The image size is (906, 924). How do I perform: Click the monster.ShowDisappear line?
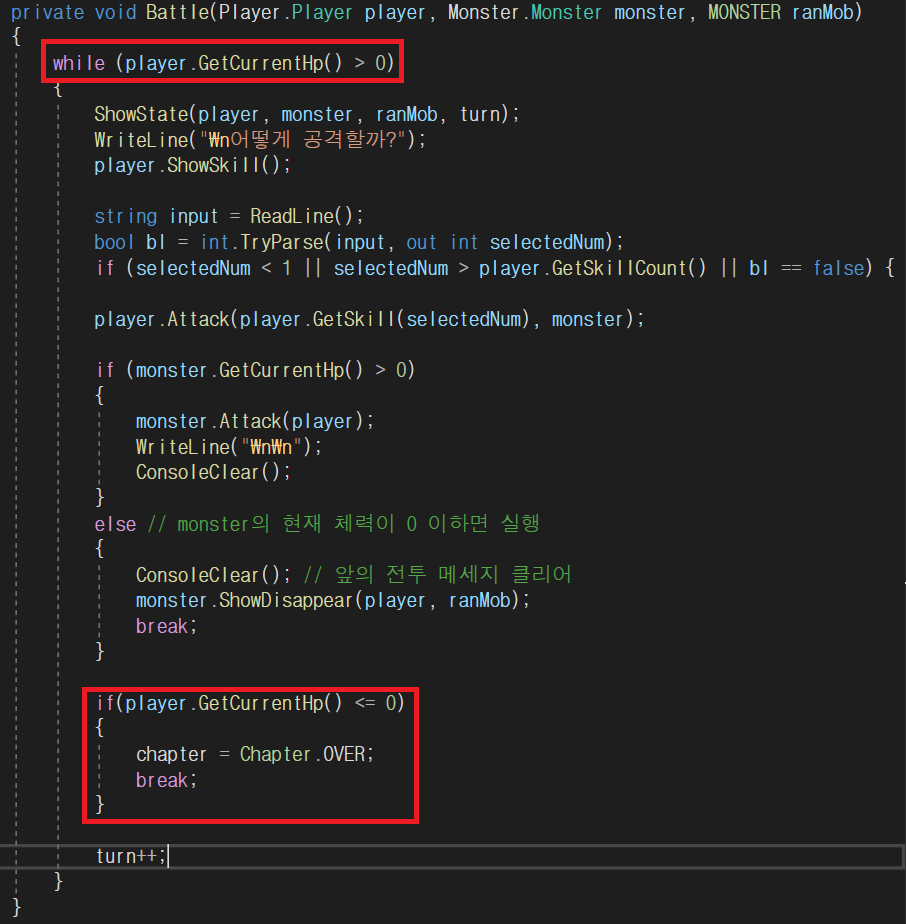pos(333,600)
